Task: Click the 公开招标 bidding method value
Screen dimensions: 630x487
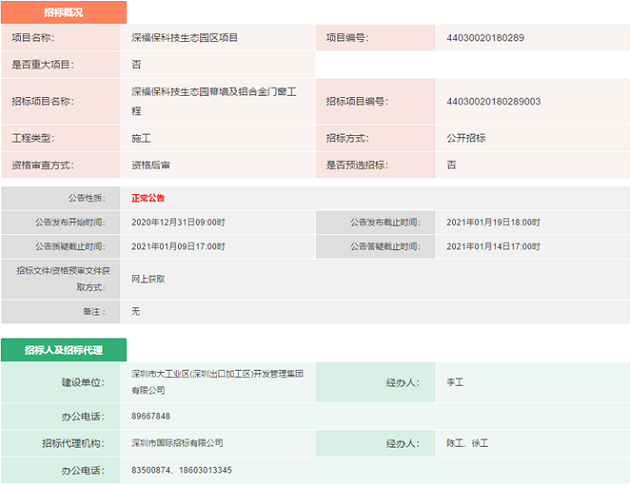Action: (465, 138)
